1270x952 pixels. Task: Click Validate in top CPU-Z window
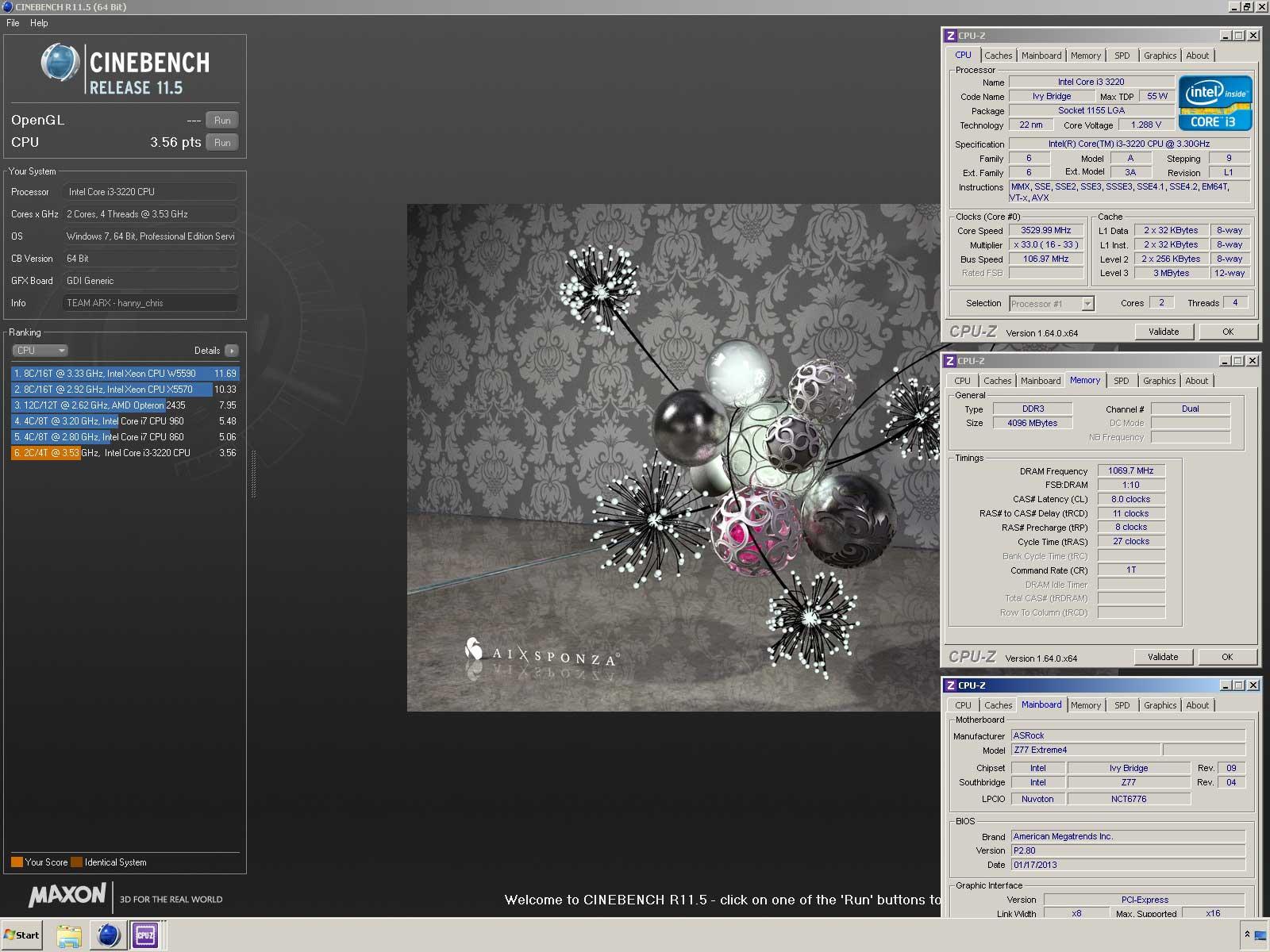point(1164,332)
